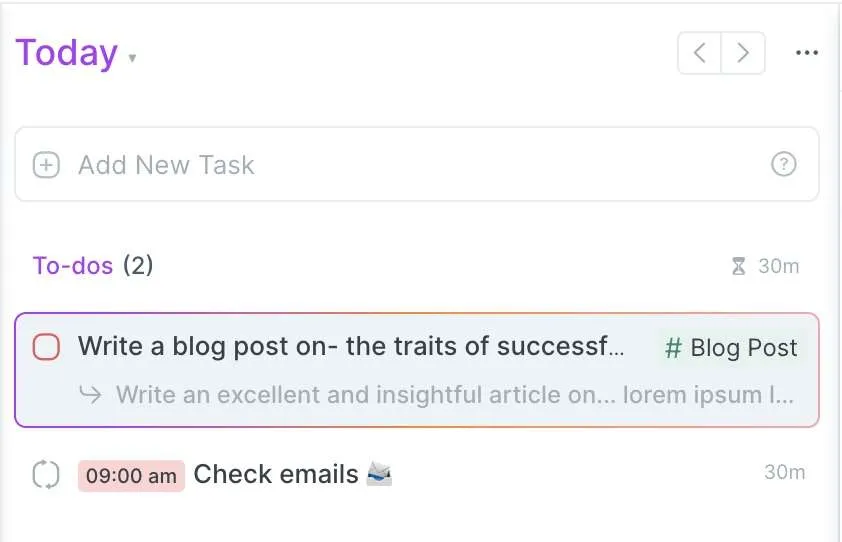The width and height of the screenshot is (842, 542).
Task: Click the Today title heading
Action: point(67,53)
